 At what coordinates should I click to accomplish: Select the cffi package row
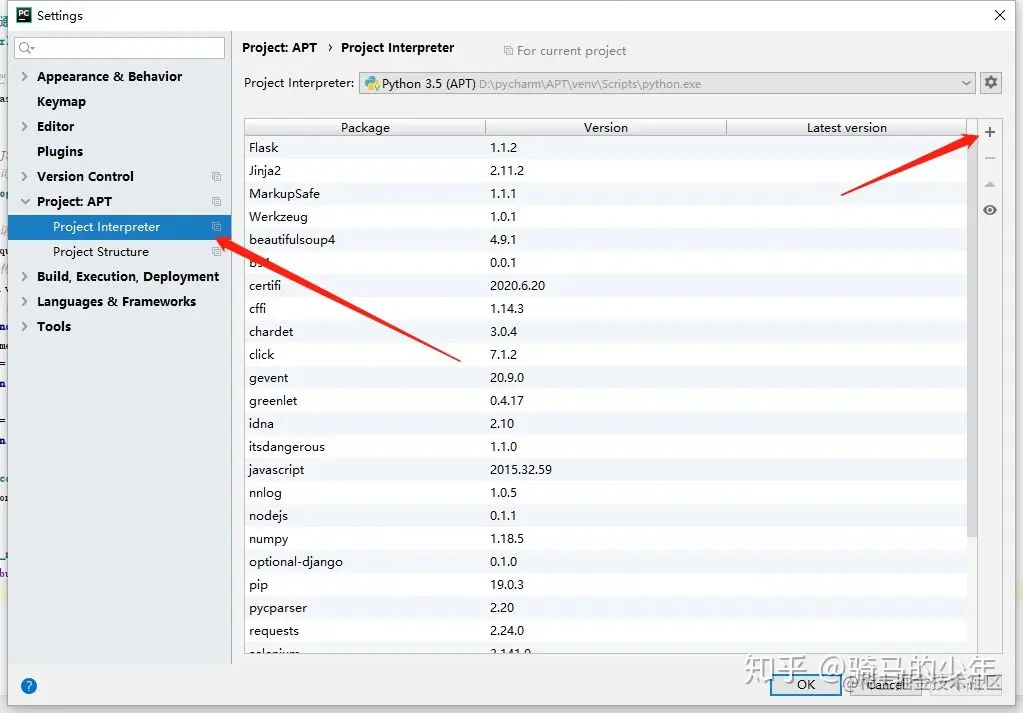(x=606, y=309)
